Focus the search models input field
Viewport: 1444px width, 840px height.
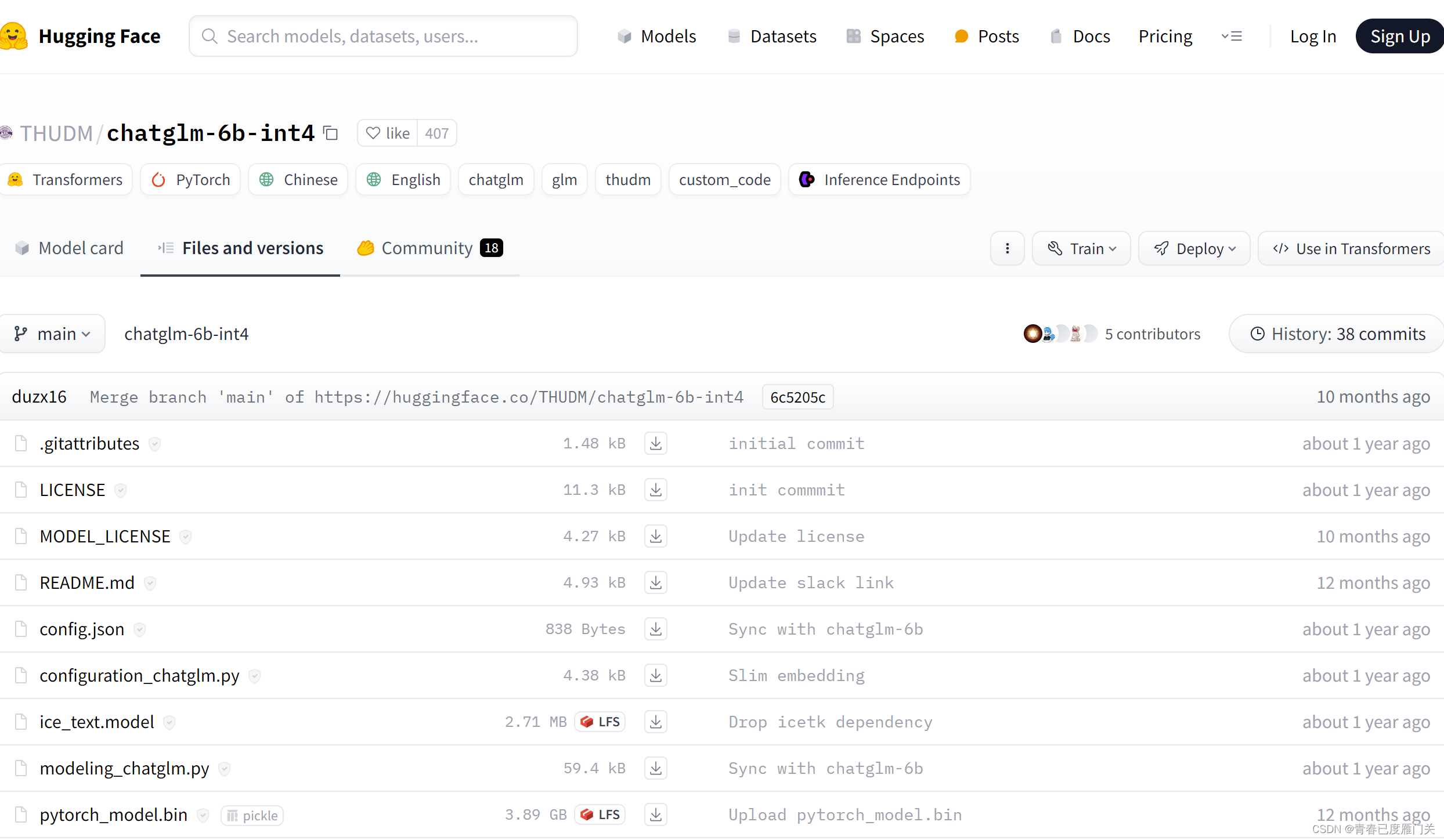[x=383, y=36]
